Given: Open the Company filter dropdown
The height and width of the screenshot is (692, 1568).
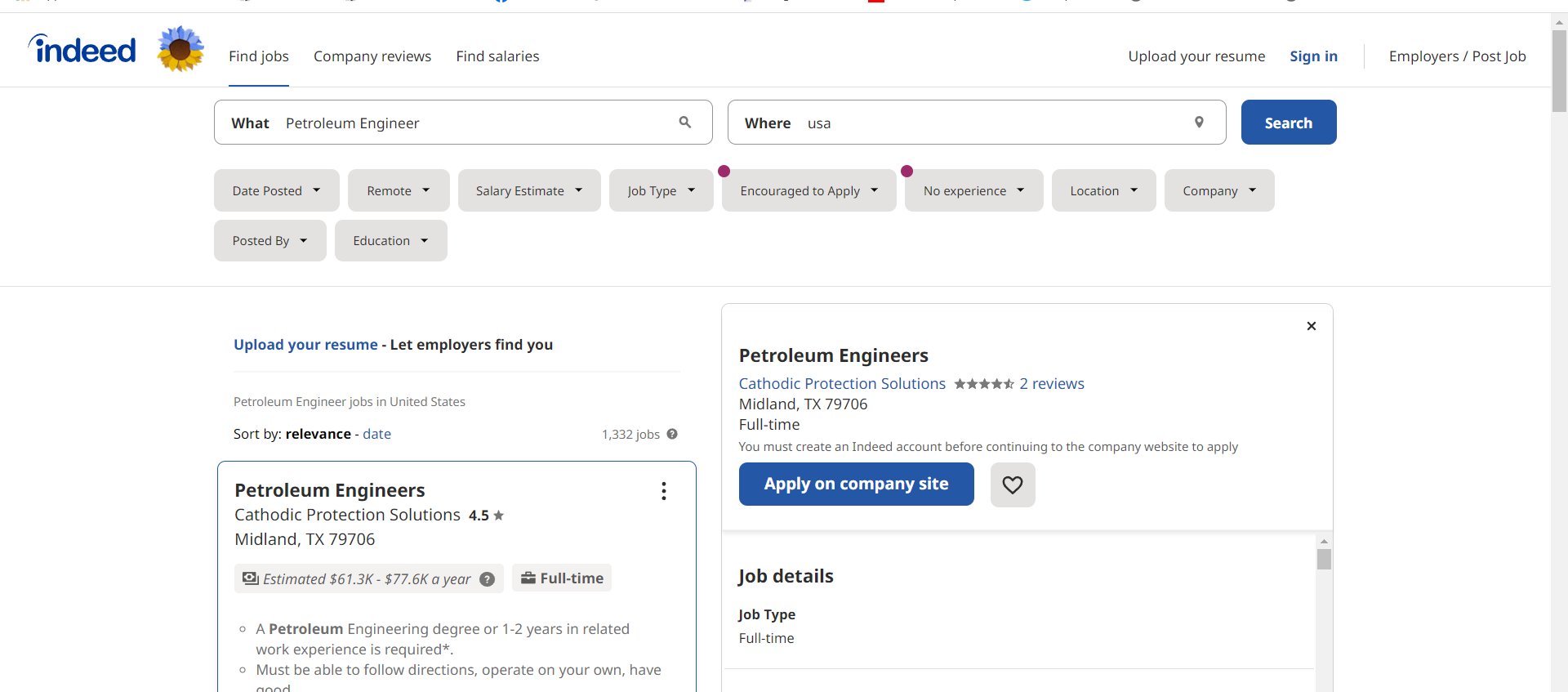Looking at the screenshot, I should point(1219,190).
